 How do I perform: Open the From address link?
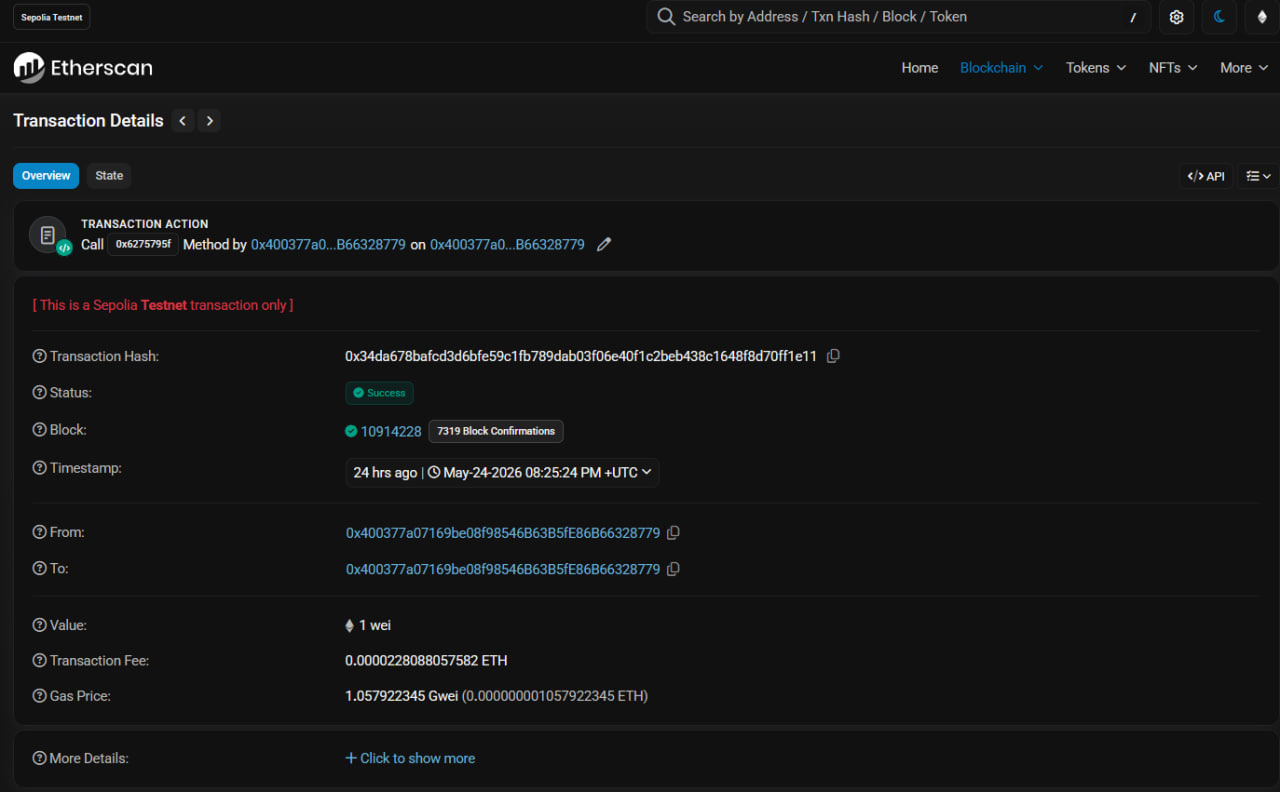503,533
